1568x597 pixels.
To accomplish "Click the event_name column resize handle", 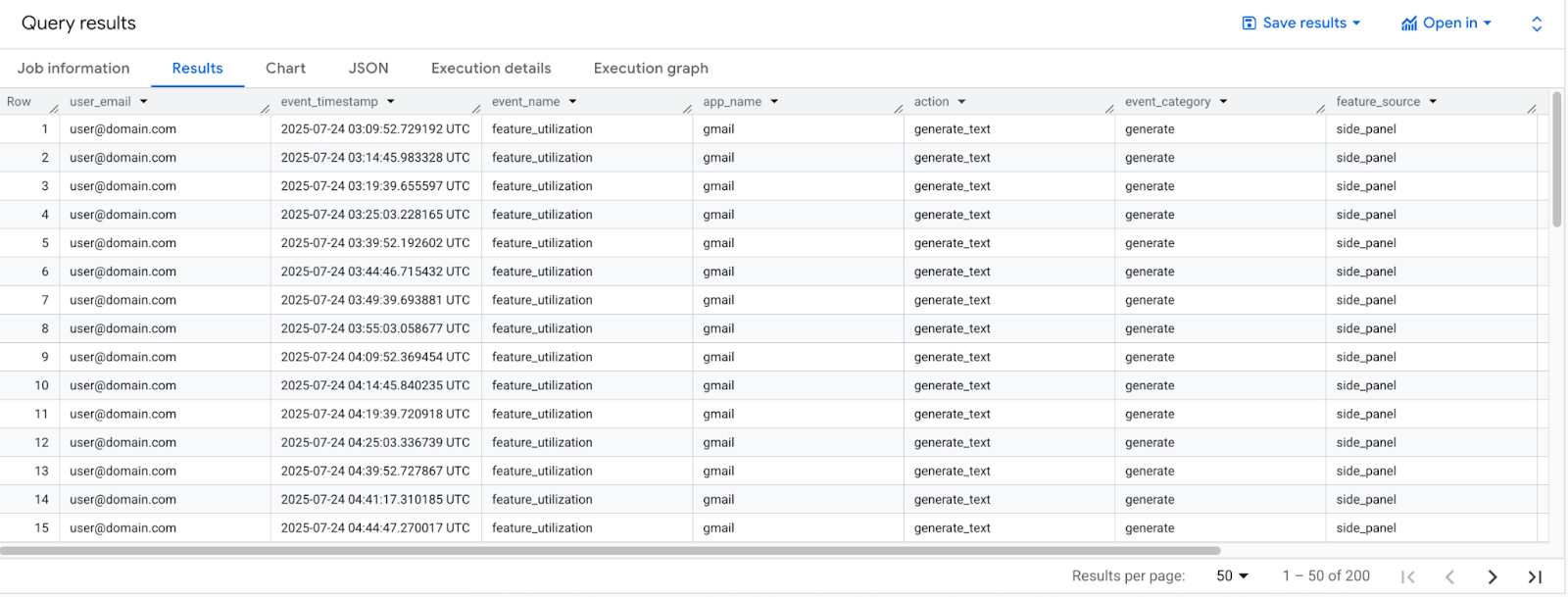I will [x=687, y=108].
